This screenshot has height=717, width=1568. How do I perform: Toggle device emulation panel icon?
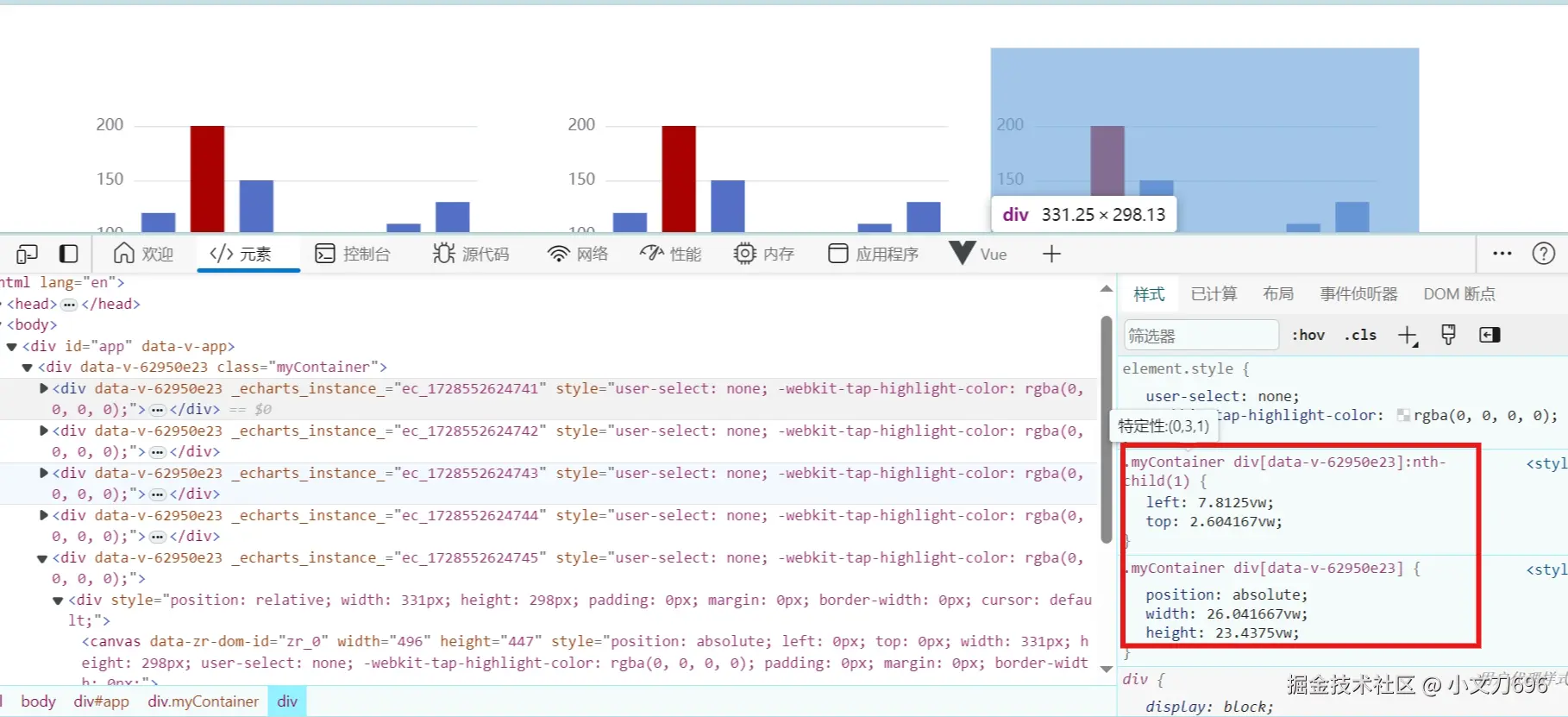pyautogui.click(x=68, y=254)
